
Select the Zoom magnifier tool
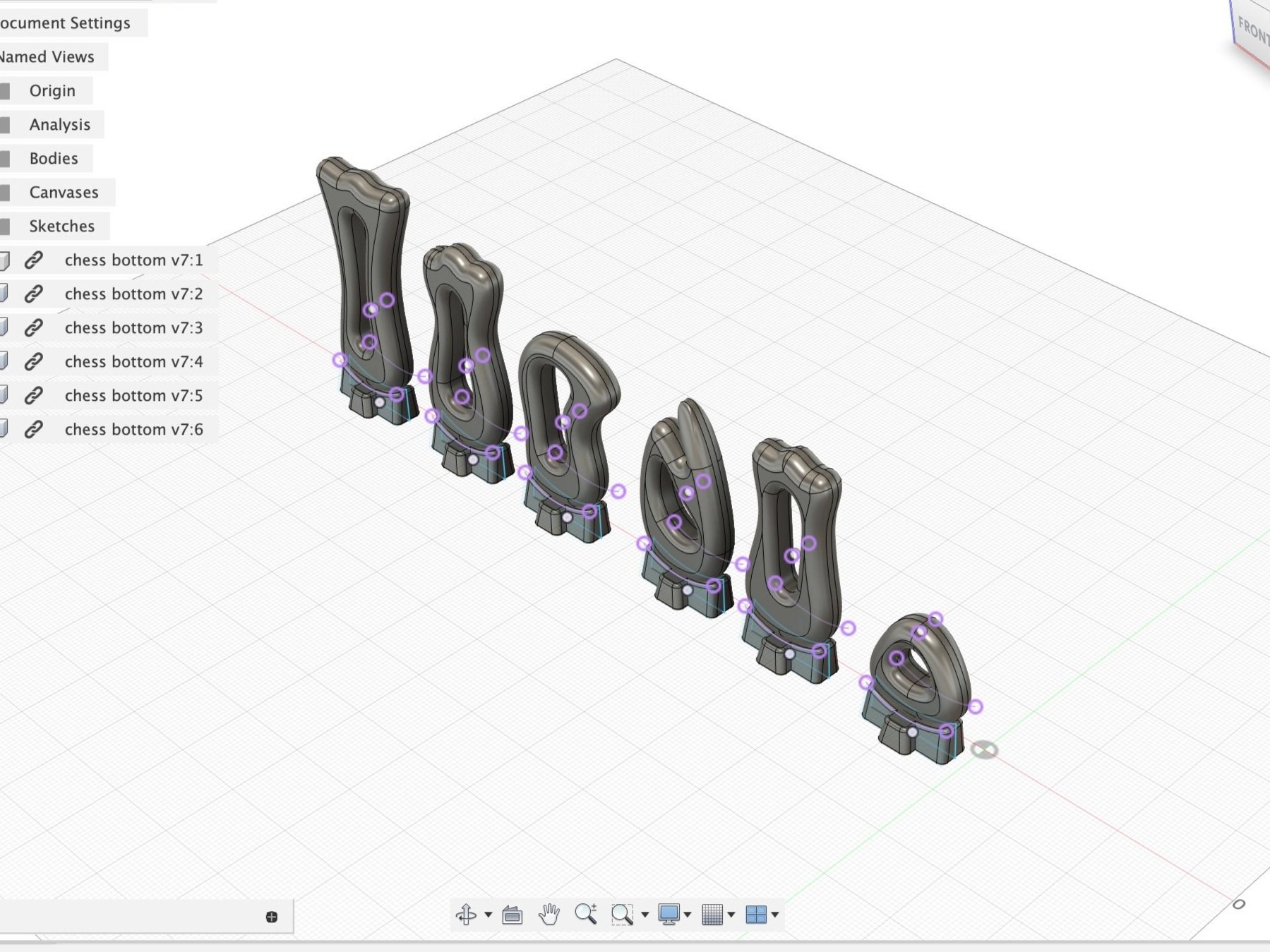point(585,914)
